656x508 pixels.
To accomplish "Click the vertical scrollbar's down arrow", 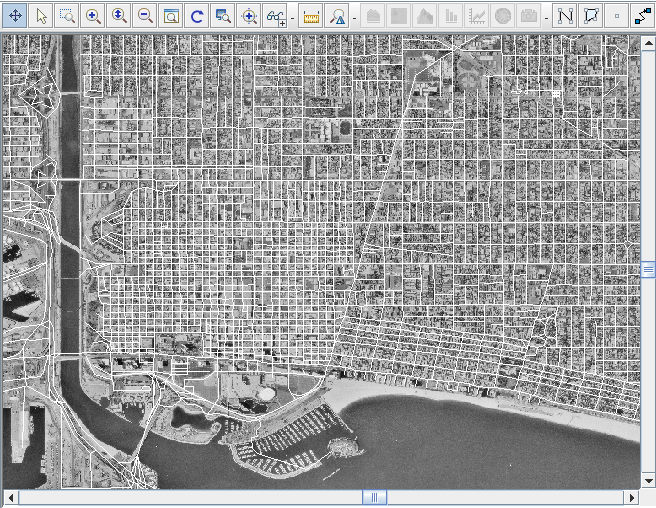I will [x=647, y=481].
